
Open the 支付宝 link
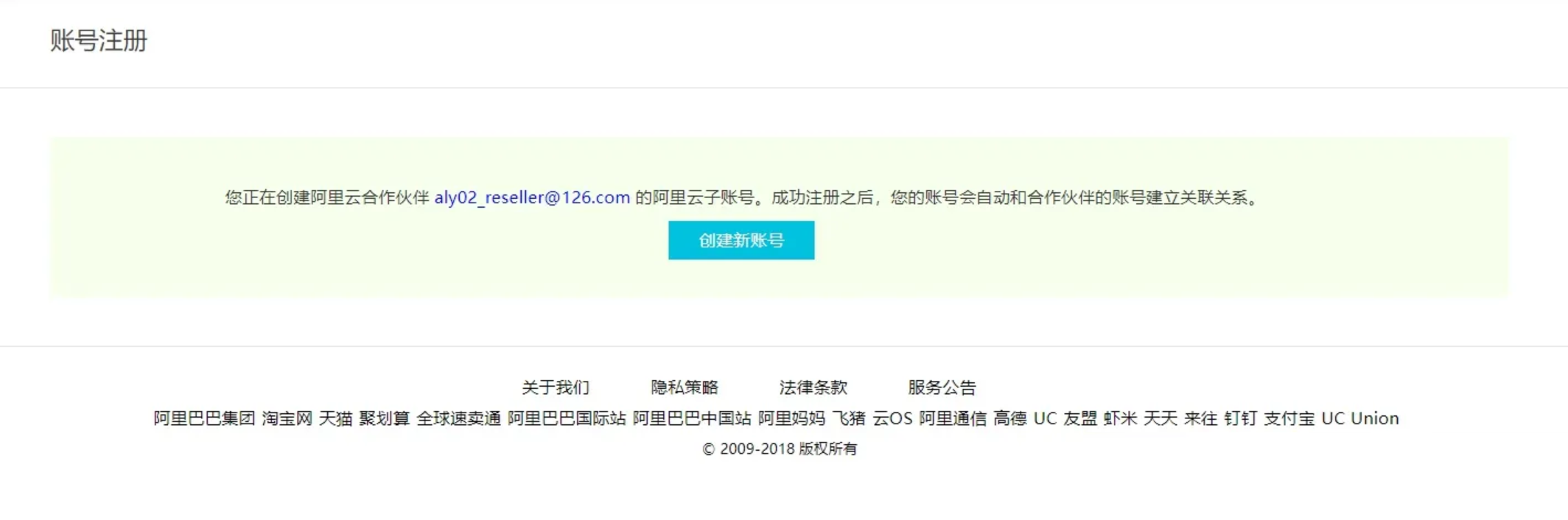coord(1289,418)
